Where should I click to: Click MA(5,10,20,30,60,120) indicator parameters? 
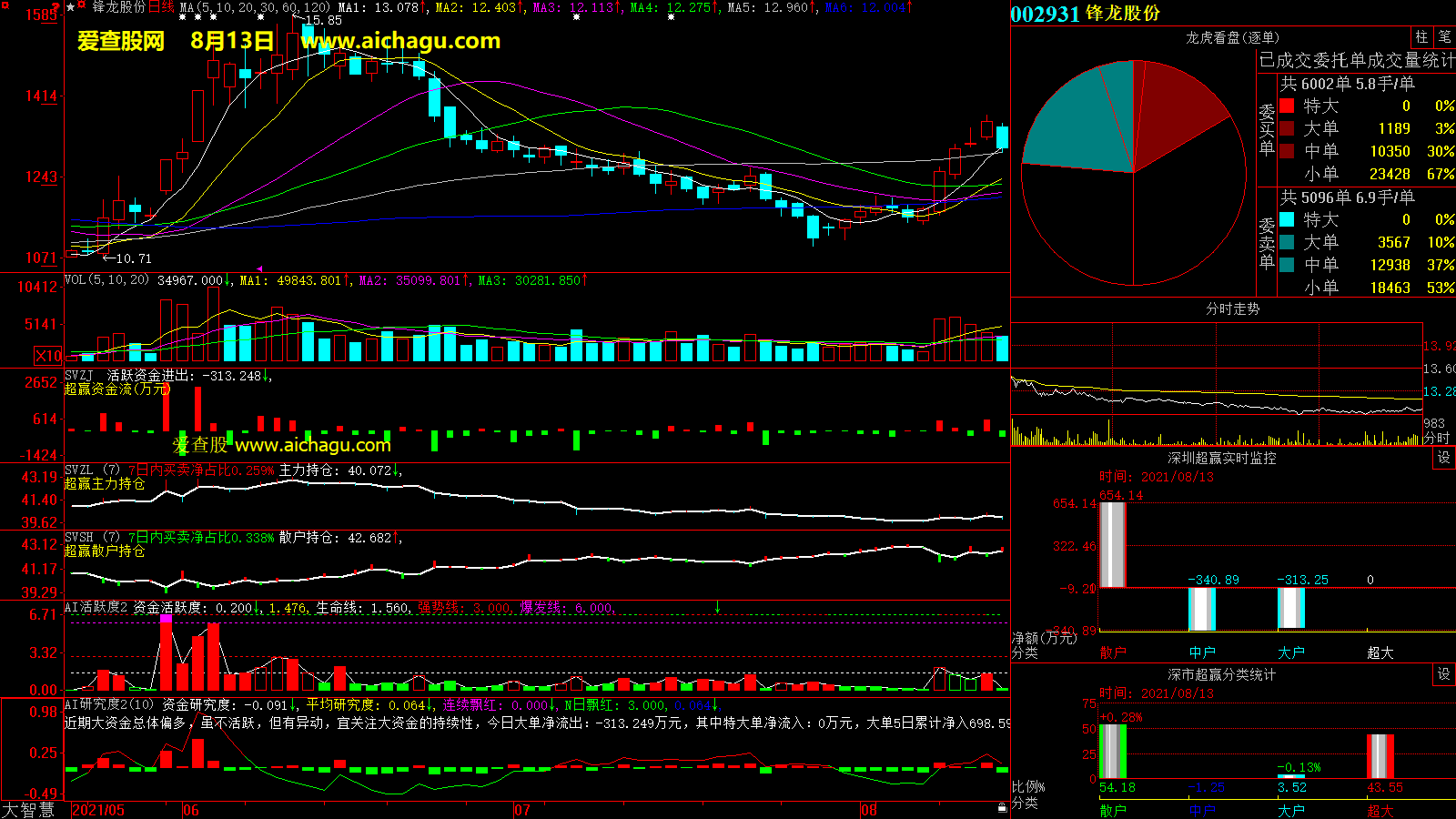coord(255,7)
